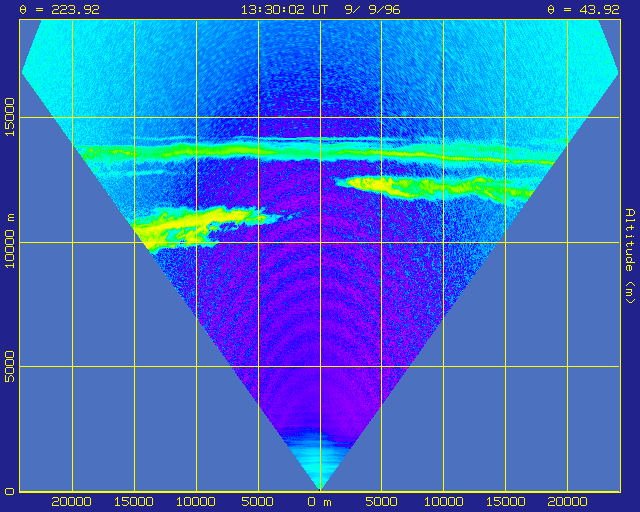
Task: Click horizontal-axis 5000 label right of 0 m
Action: [381, 502]
